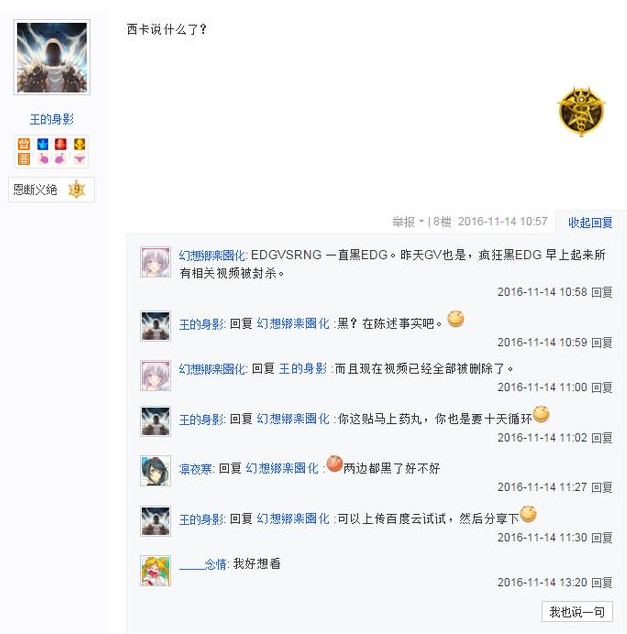627x634 pixels.
Task: Open 凛夜寒 username link
Action: coord(196,469)
